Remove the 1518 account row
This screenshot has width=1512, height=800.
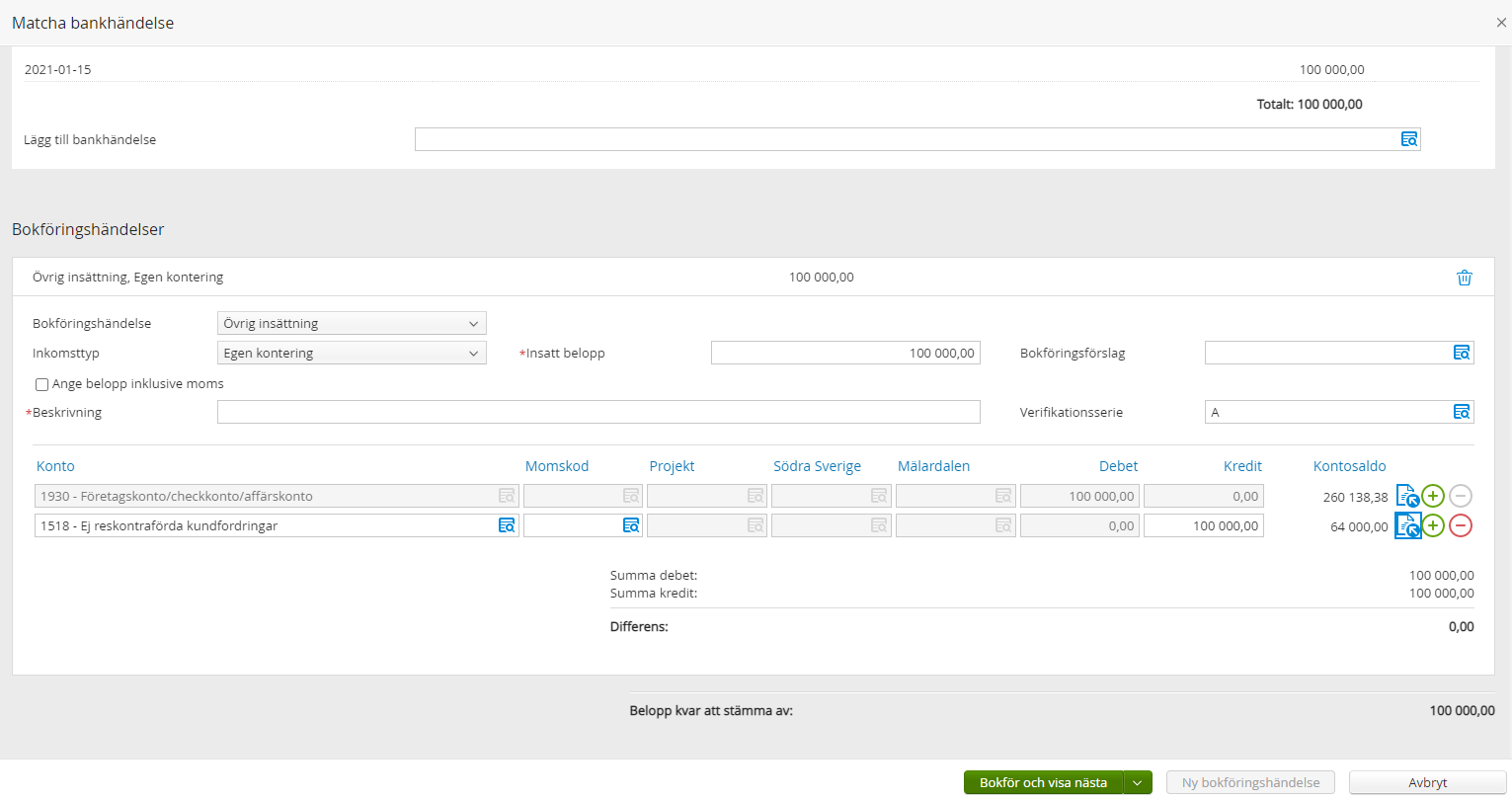pos(1461,525)
